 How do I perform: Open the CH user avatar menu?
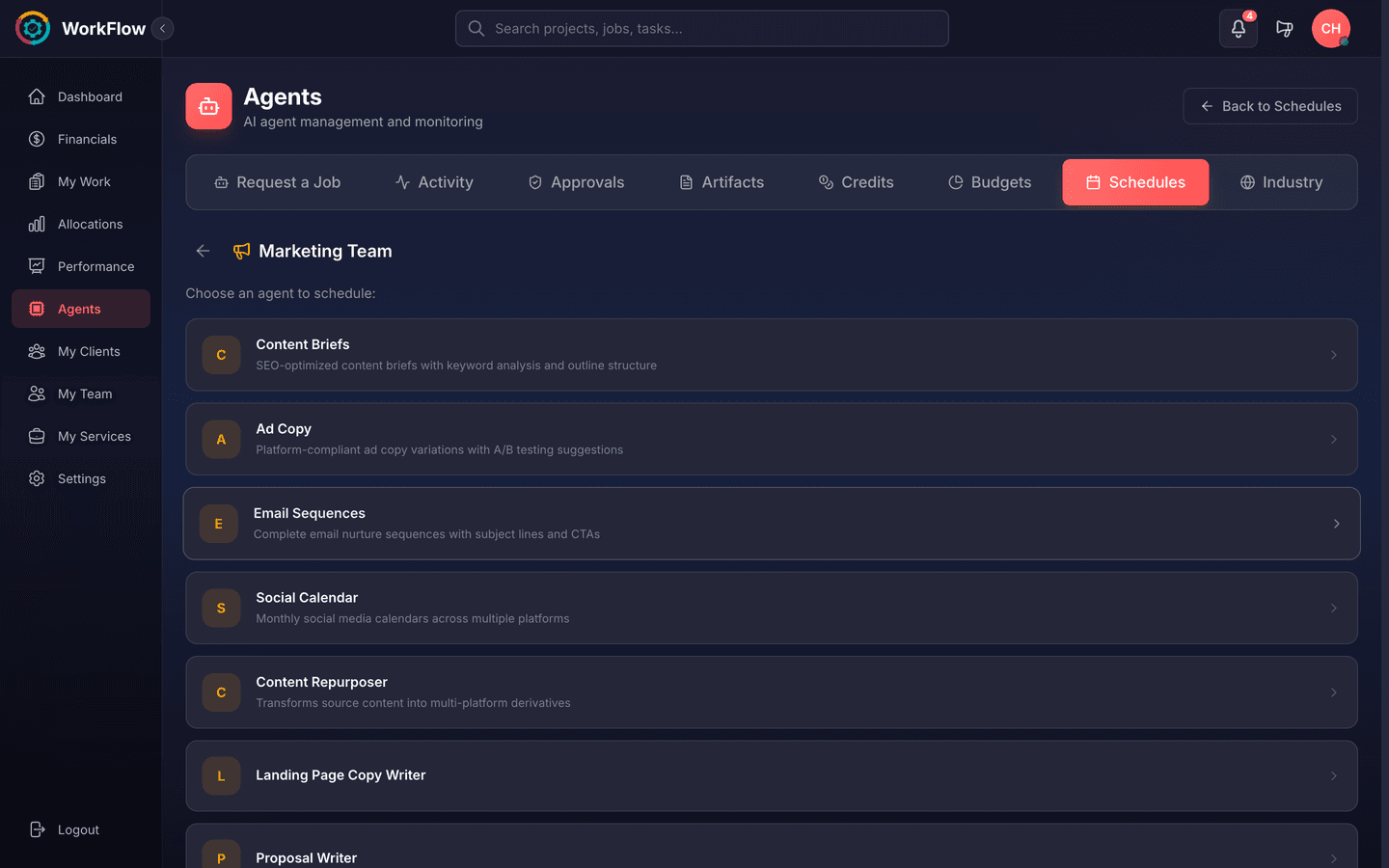click(1331, 28)
